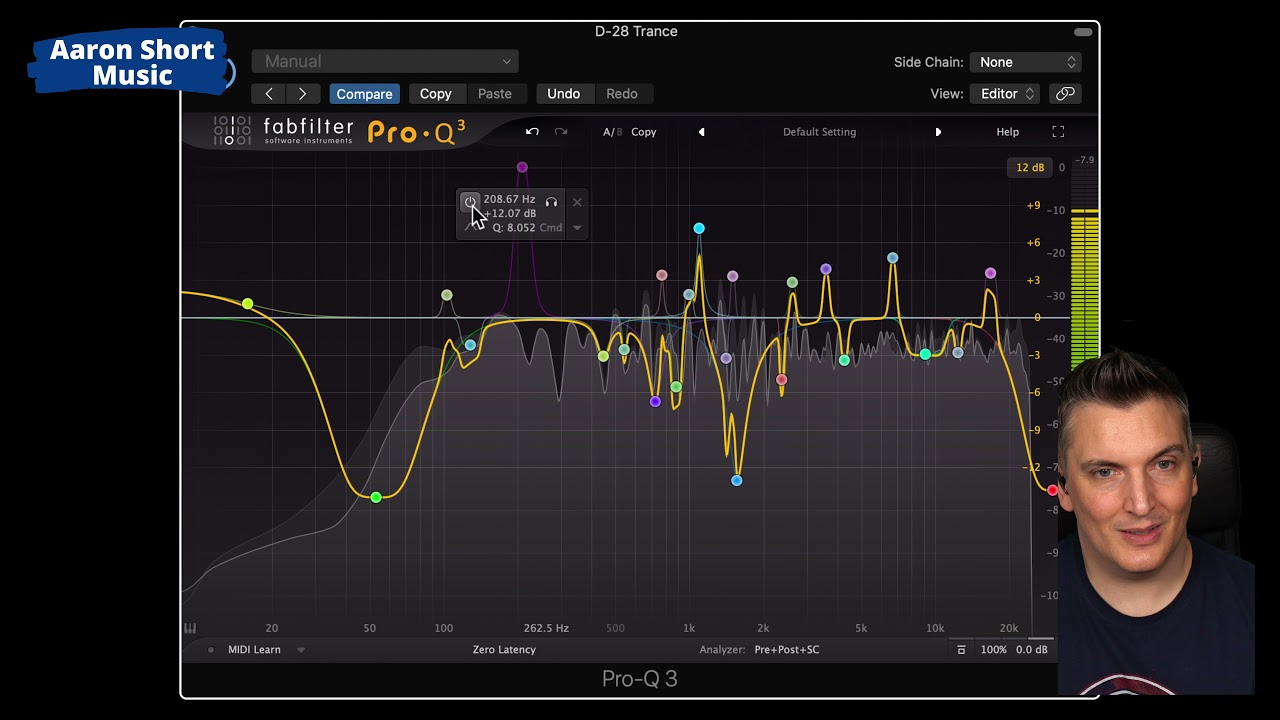The height and width of the screenshot is (720, 1280).
Task: Open the Side Chain None dropdown
Action: point(1026,62)
